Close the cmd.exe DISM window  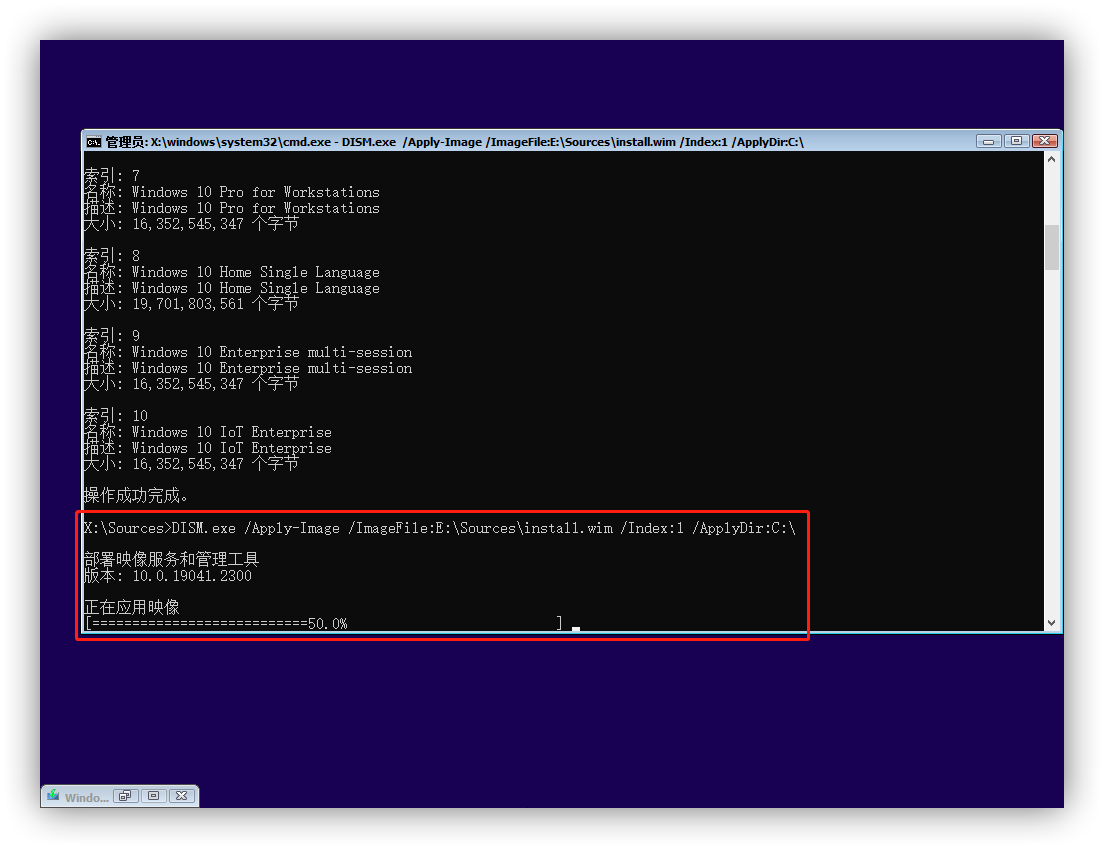point(1045,142)
